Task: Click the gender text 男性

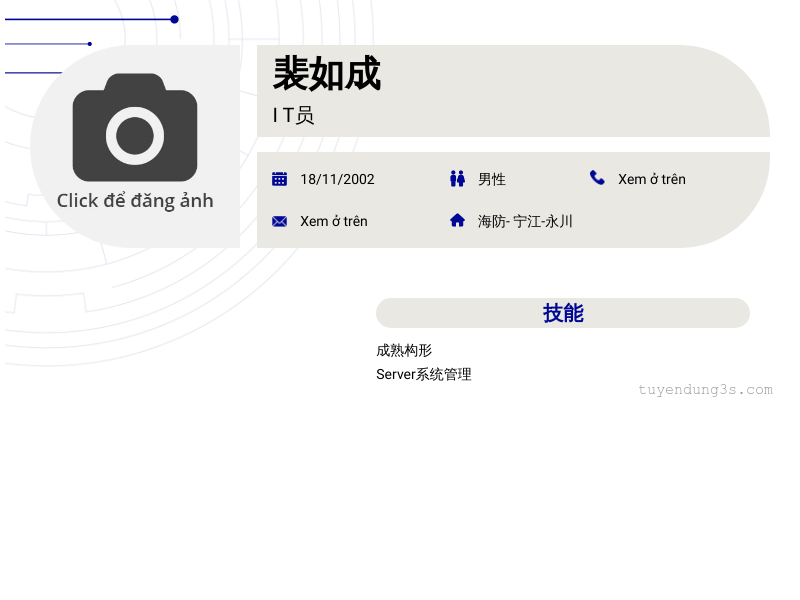Action: pyautogui.click(x=492, y=179)
